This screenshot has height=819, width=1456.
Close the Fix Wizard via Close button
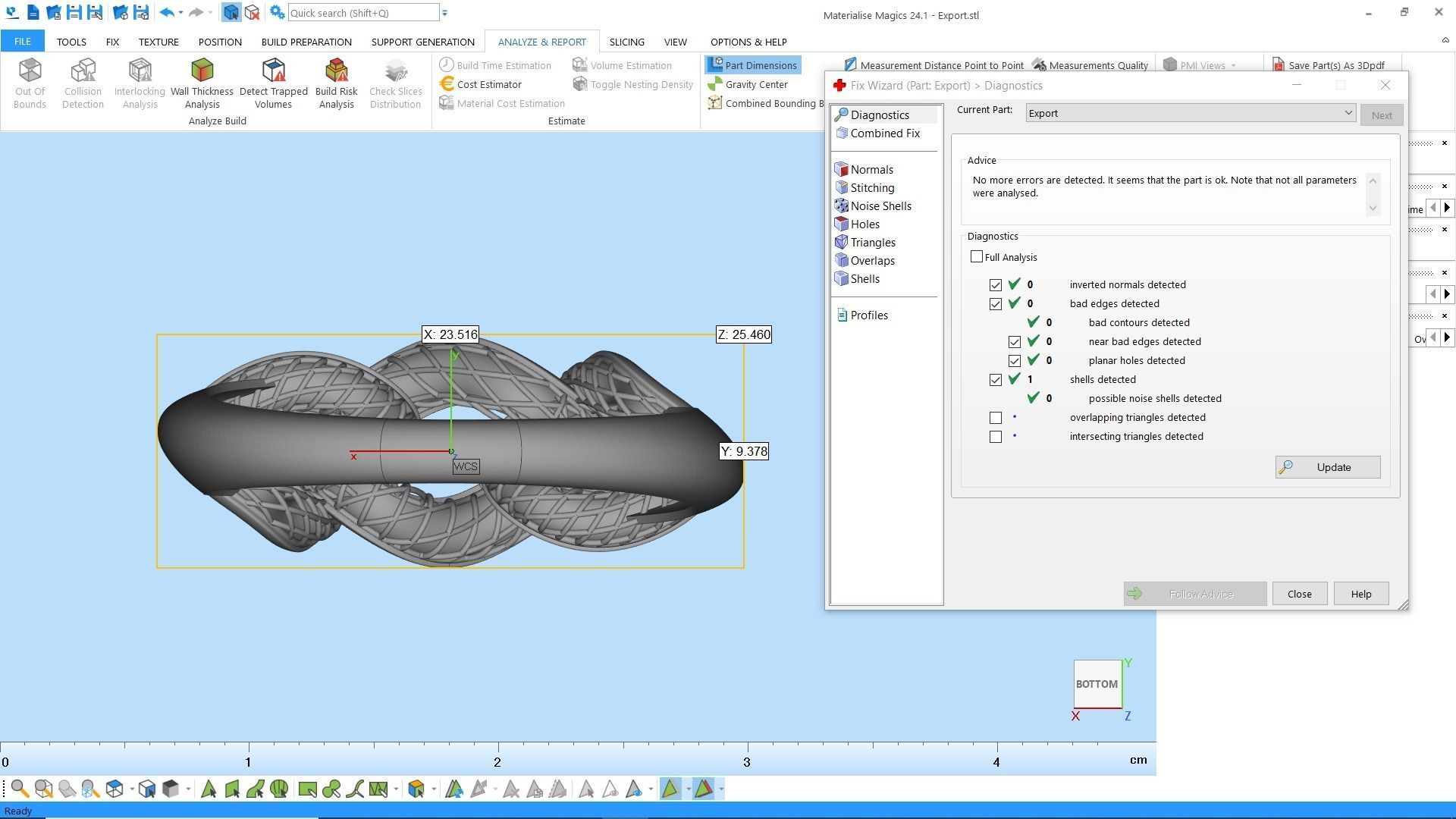[1299, 594]
